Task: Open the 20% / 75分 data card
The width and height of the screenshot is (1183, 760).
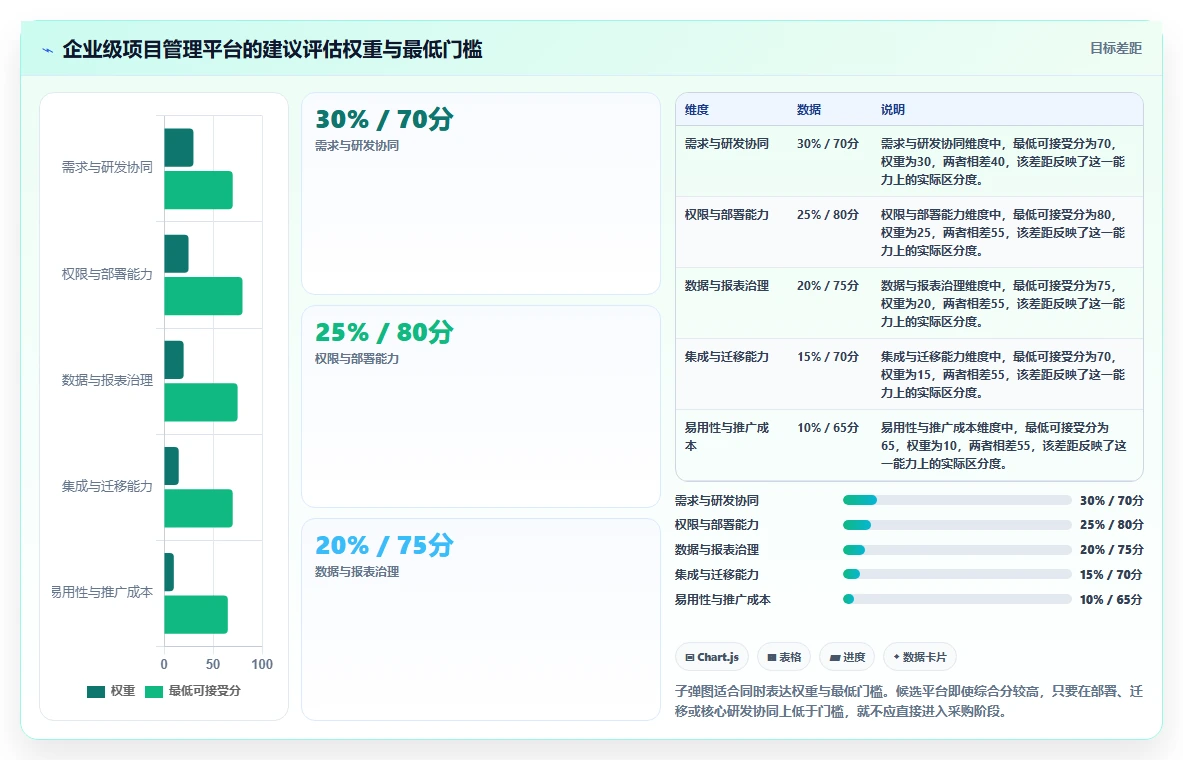Action: click(481, 619)
